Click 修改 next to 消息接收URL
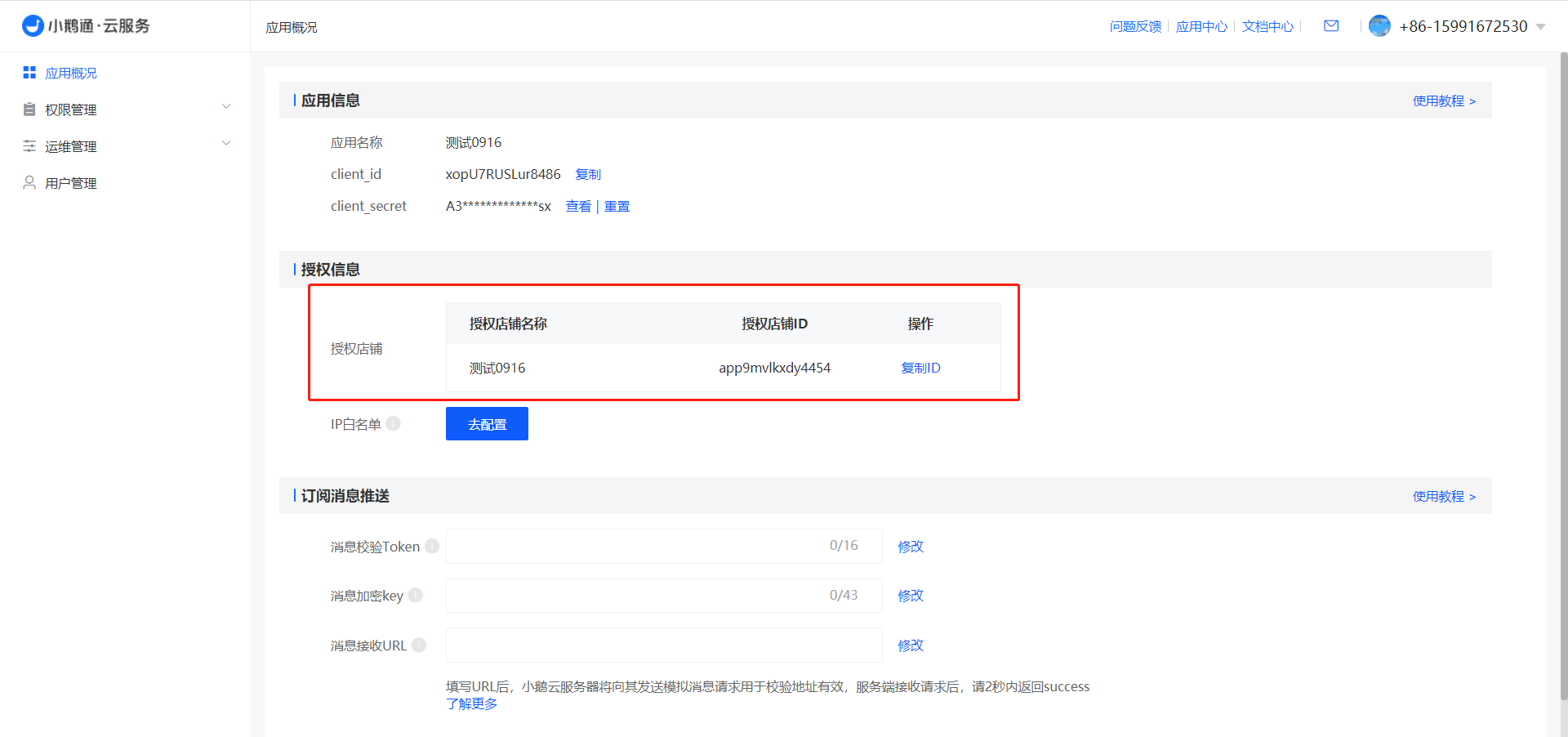Screen dimensions: 1568x737 (911, 645)
